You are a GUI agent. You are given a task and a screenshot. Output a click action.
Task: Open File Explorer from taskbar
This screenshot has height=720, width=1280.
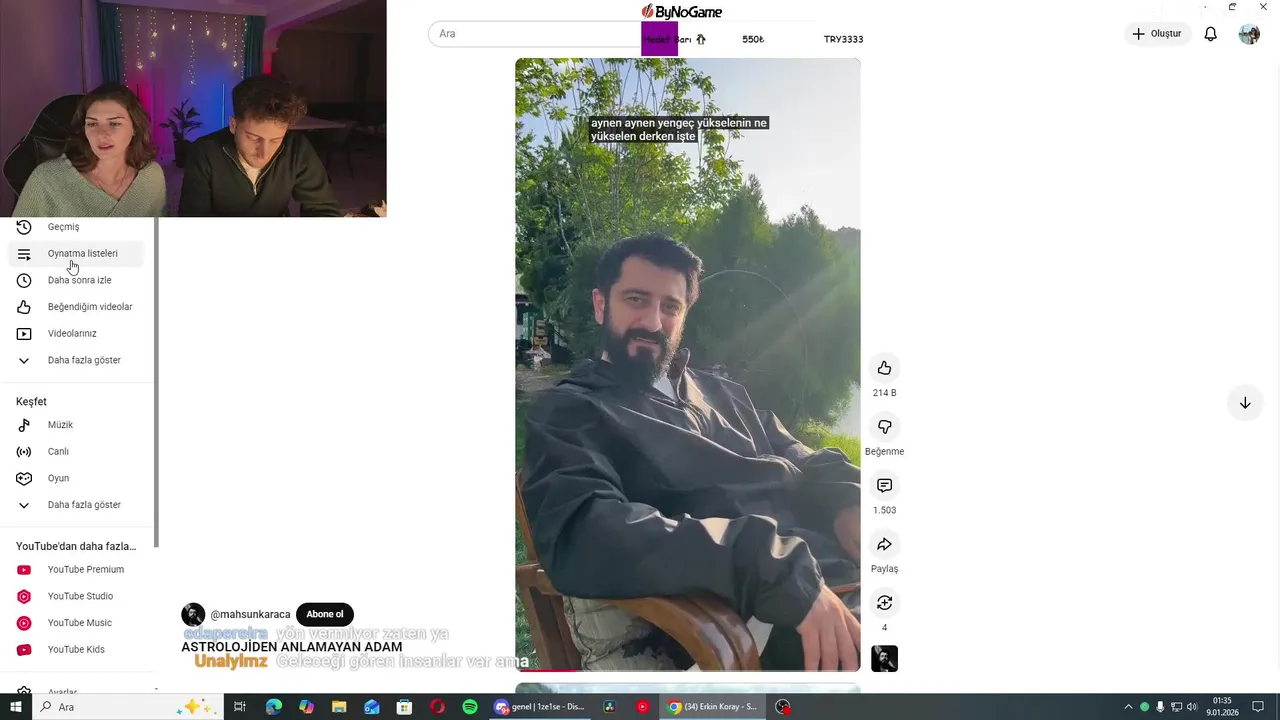[x=339, y=707]
